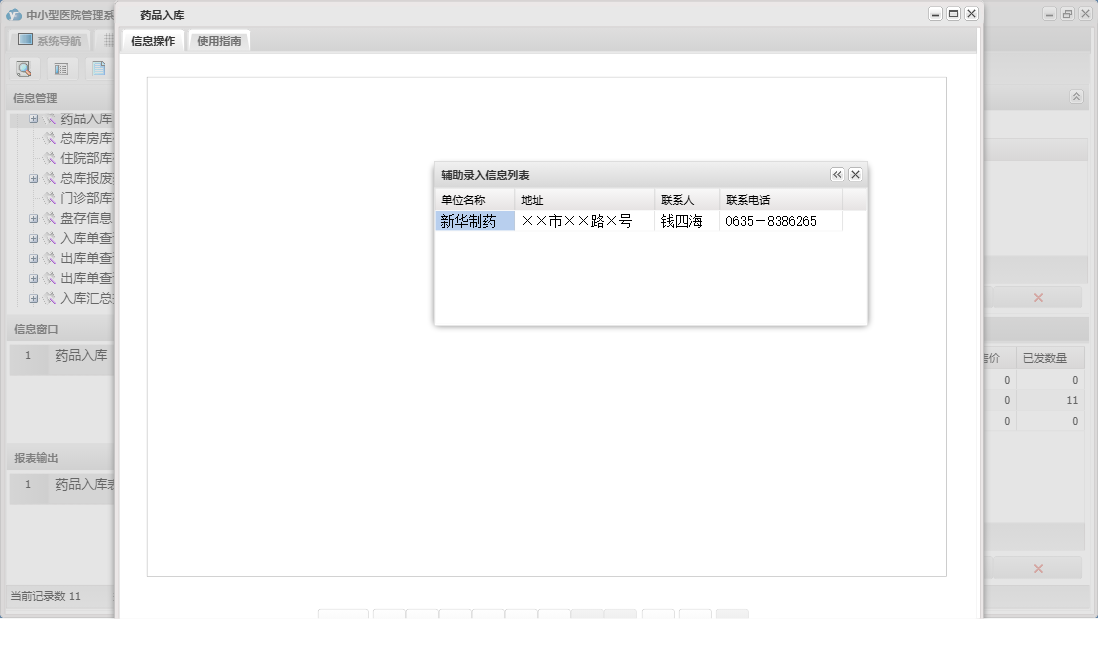Expand the first 出库单查 tree node
The image size is (1098, 655).
[33, 258]
